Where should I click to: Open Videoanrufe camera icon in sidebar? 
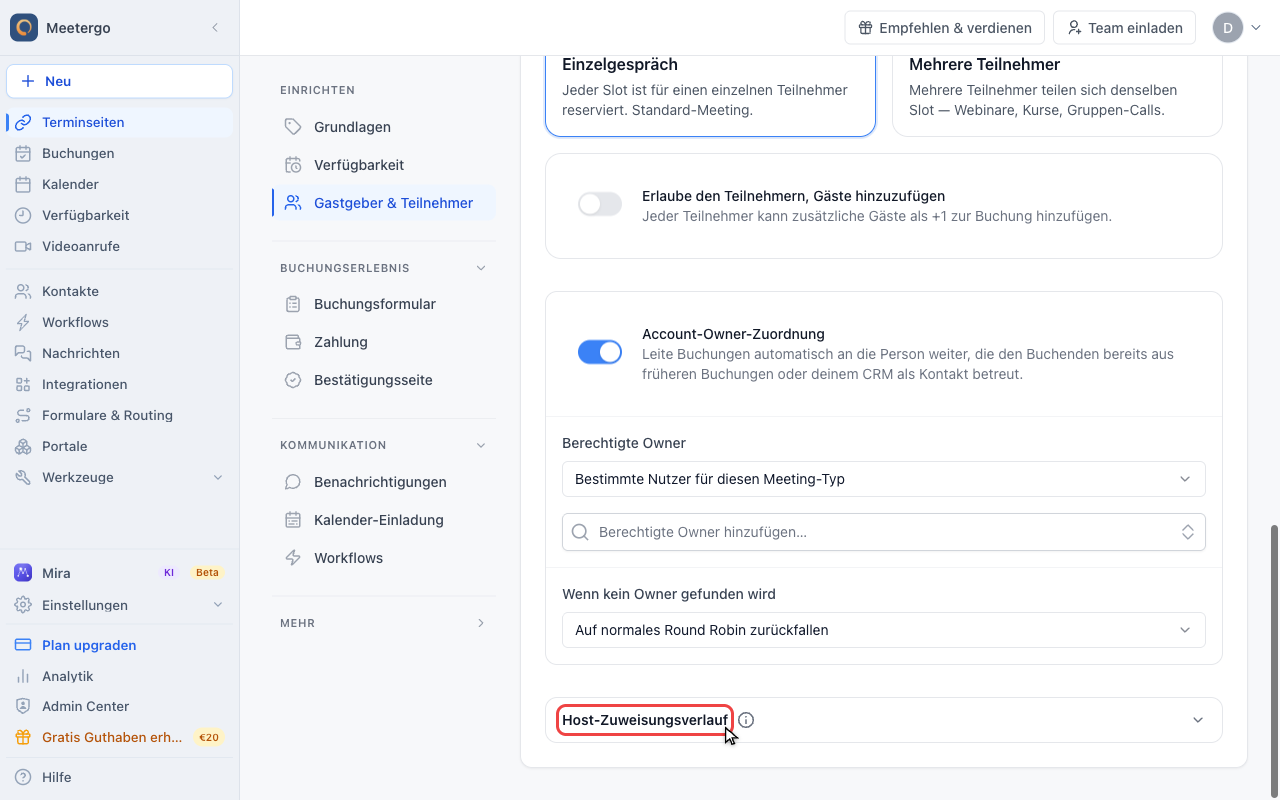[23, 246]
